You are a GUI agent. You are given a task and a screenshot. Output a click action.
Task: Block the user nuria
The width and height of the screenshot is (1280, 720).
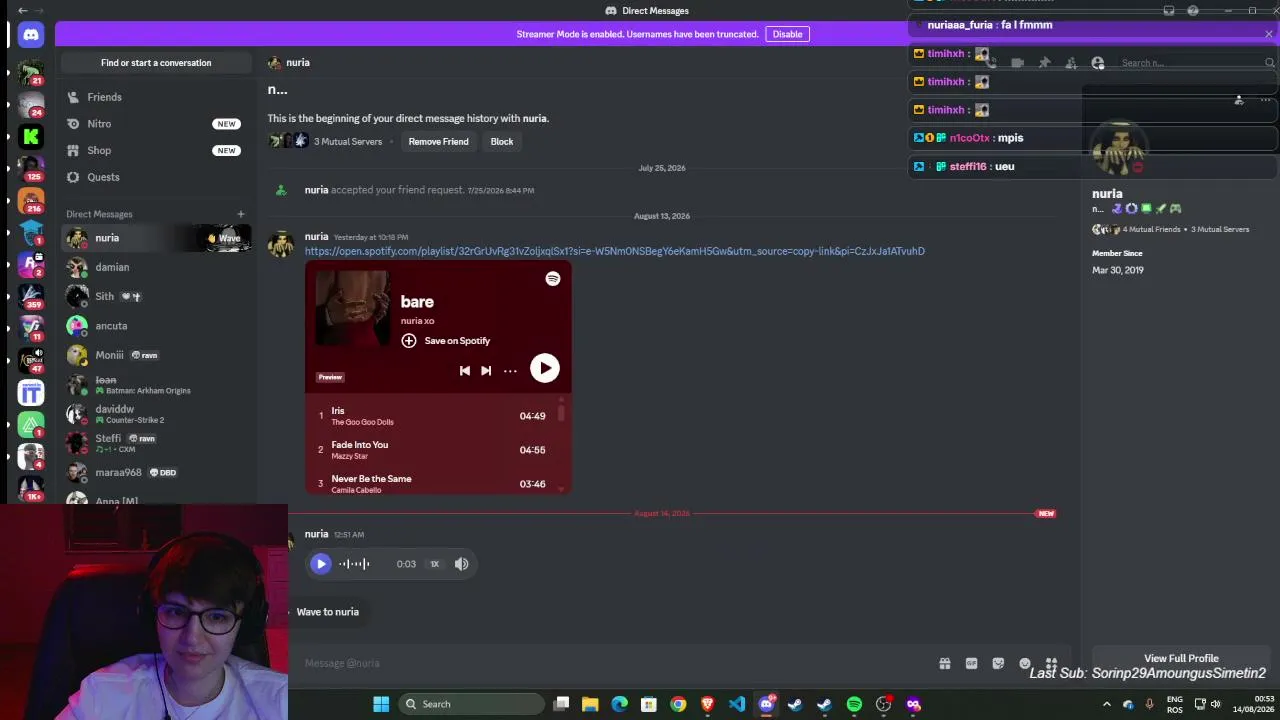(x=501, y=142)
